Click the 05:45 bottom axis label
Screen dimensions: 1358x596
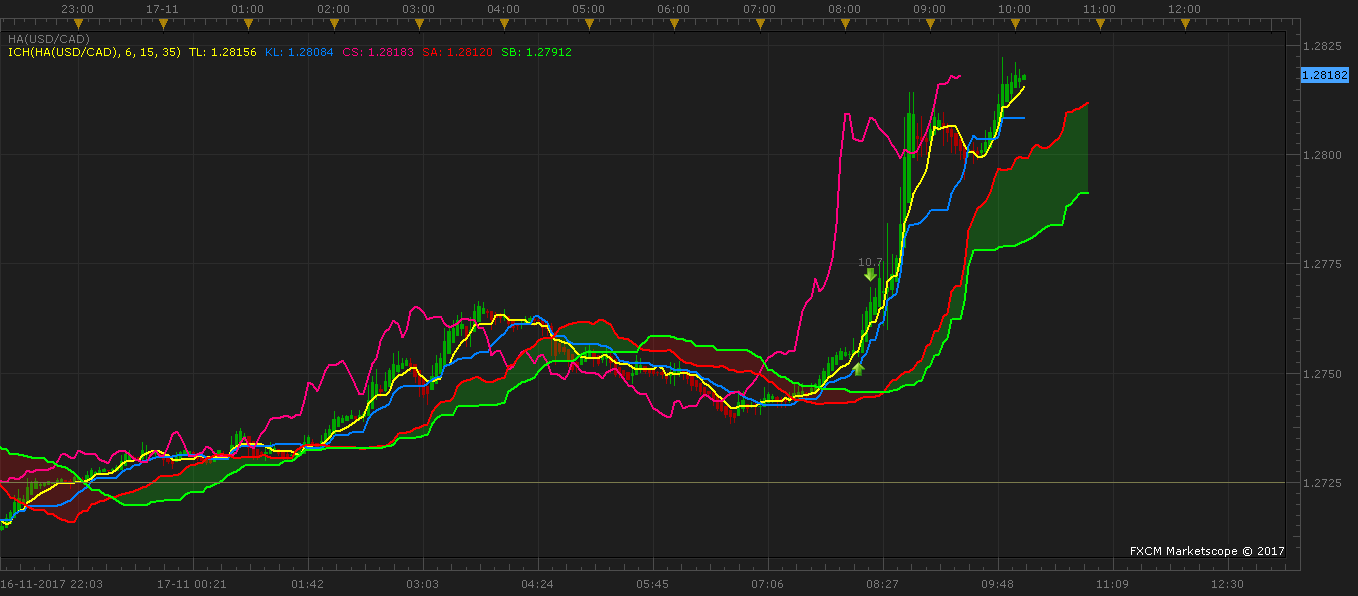(652, 583)
